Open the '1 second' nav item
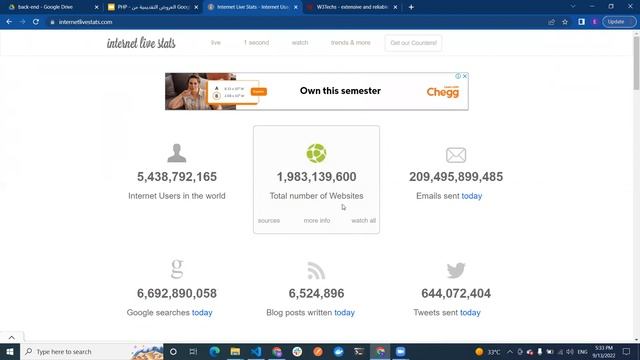Viewport: 640px width, 360px height. [256, 42]
